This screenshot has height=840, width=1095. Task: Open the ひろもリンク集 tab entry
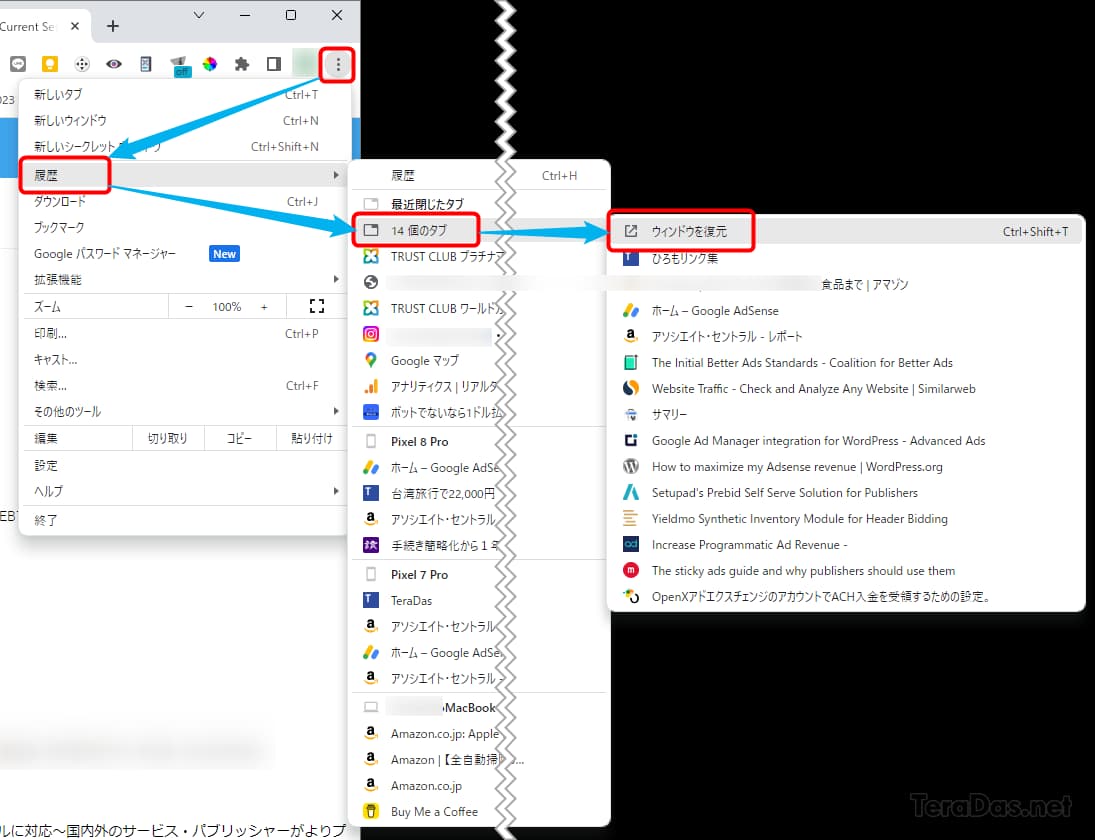pos(846,258)
